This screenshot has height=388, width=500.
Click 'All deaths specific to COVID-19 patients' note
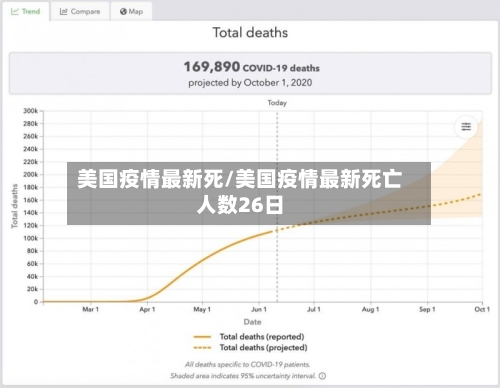click(x=248, y=365)
